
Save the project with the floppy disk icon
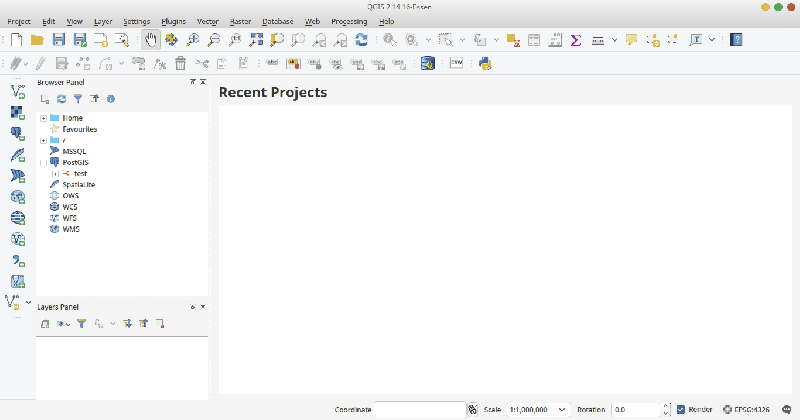click(59, 40)
